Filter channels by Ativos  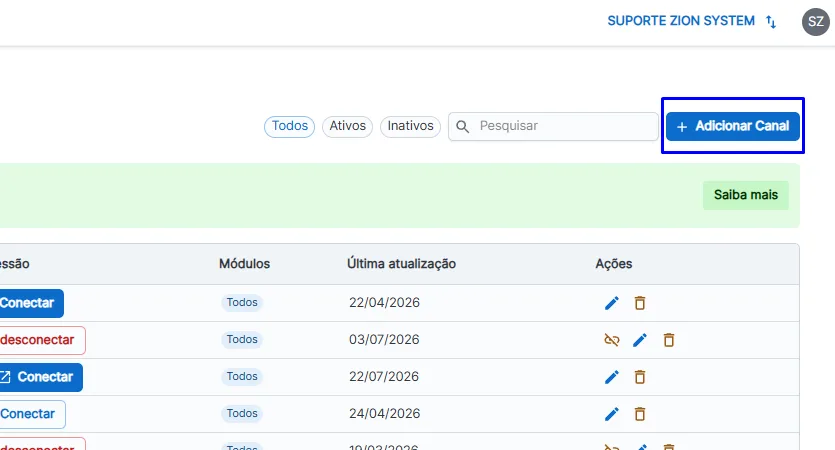[x=347, y=126]
